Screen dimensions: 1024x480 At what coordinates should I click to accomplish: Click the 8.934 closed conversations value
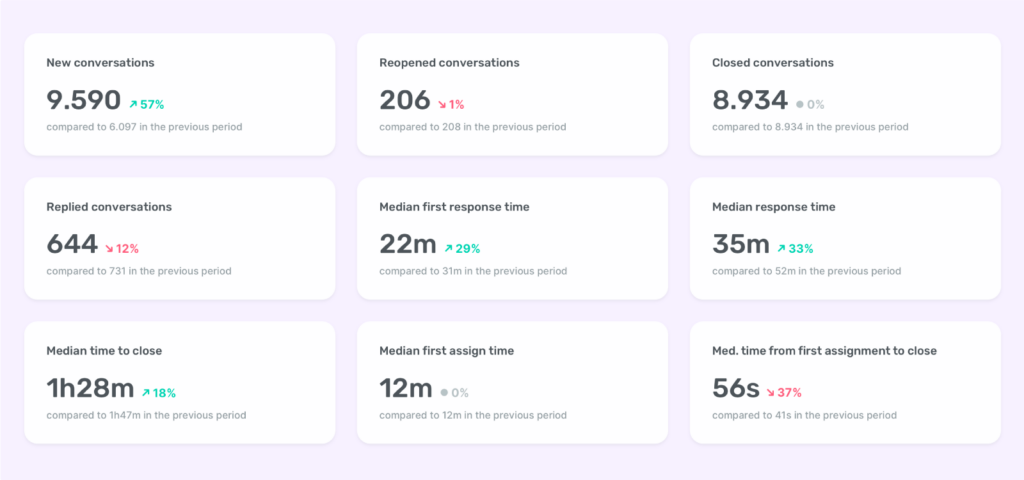click(750, 100)
